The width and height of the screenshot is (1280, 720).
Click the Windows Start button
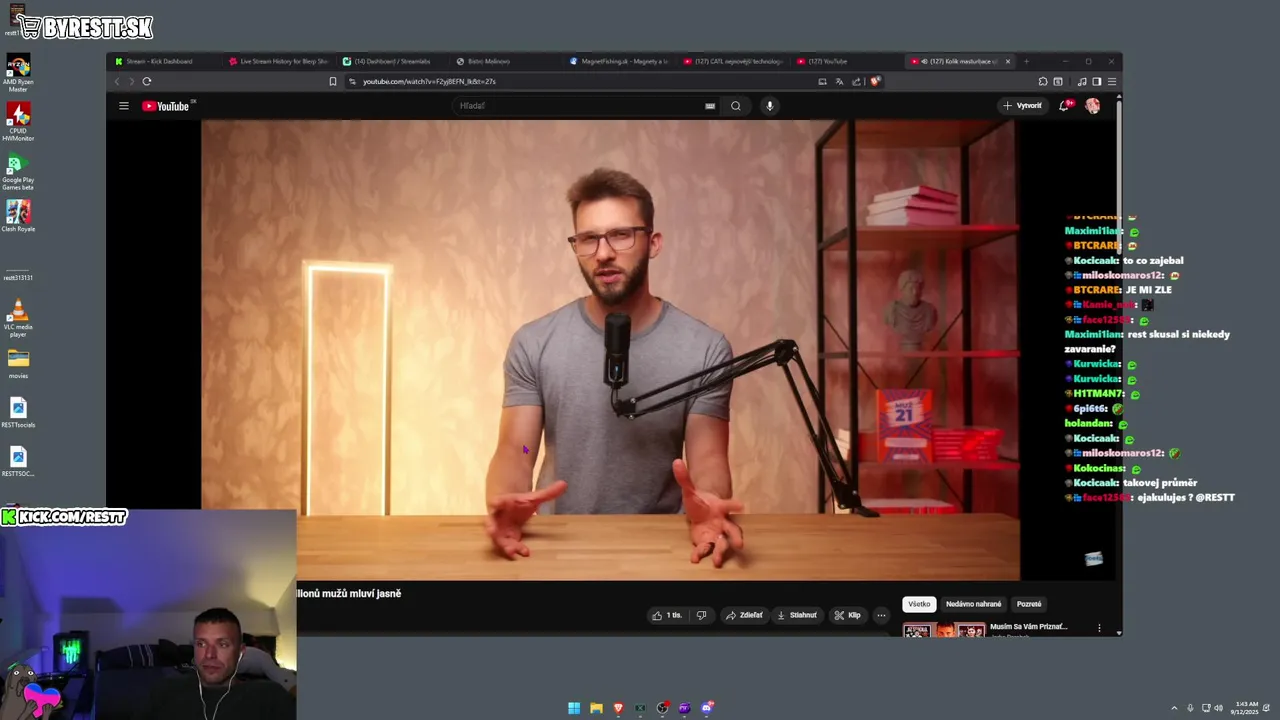[574, 708]
